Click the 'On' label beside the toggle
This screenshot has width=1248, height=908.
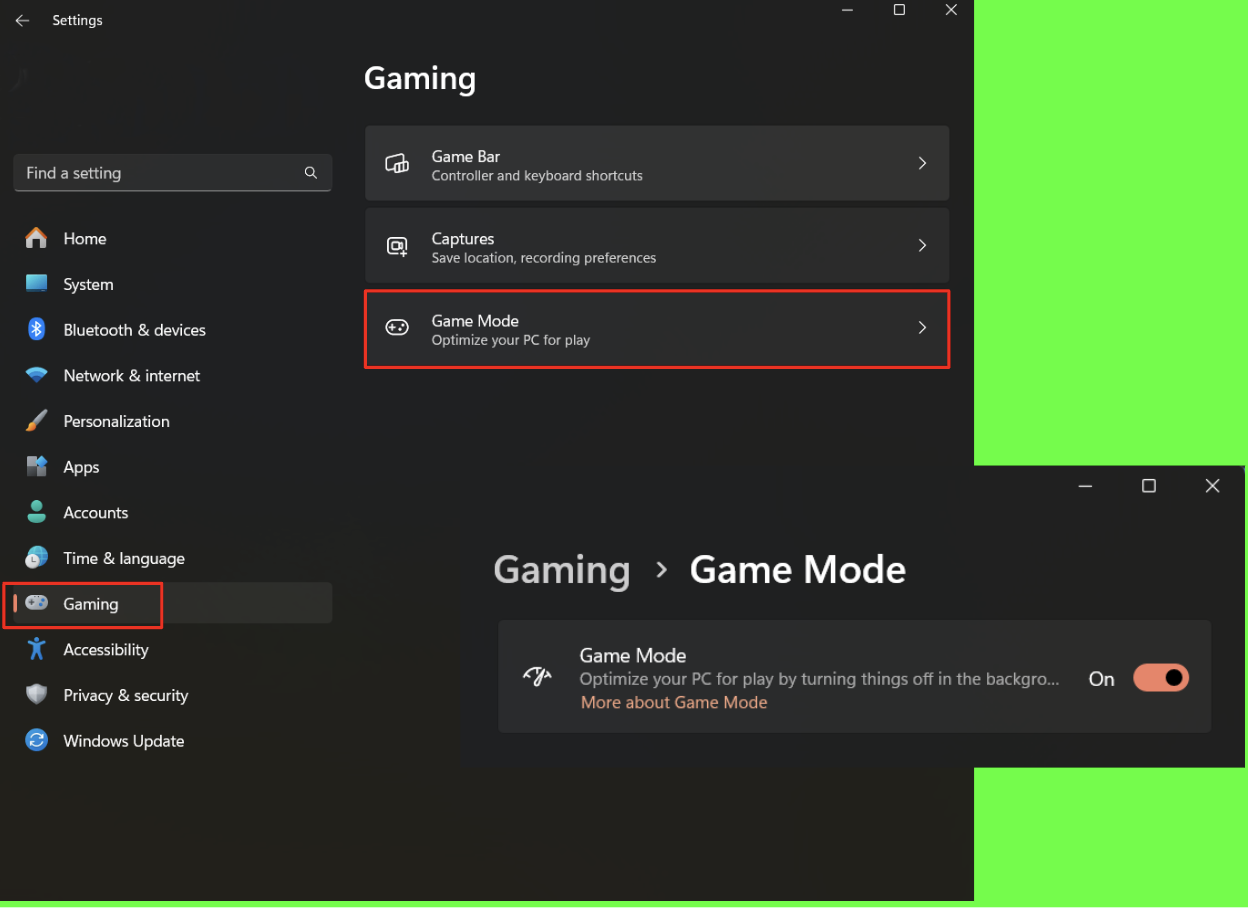(x=1101, y=679)
